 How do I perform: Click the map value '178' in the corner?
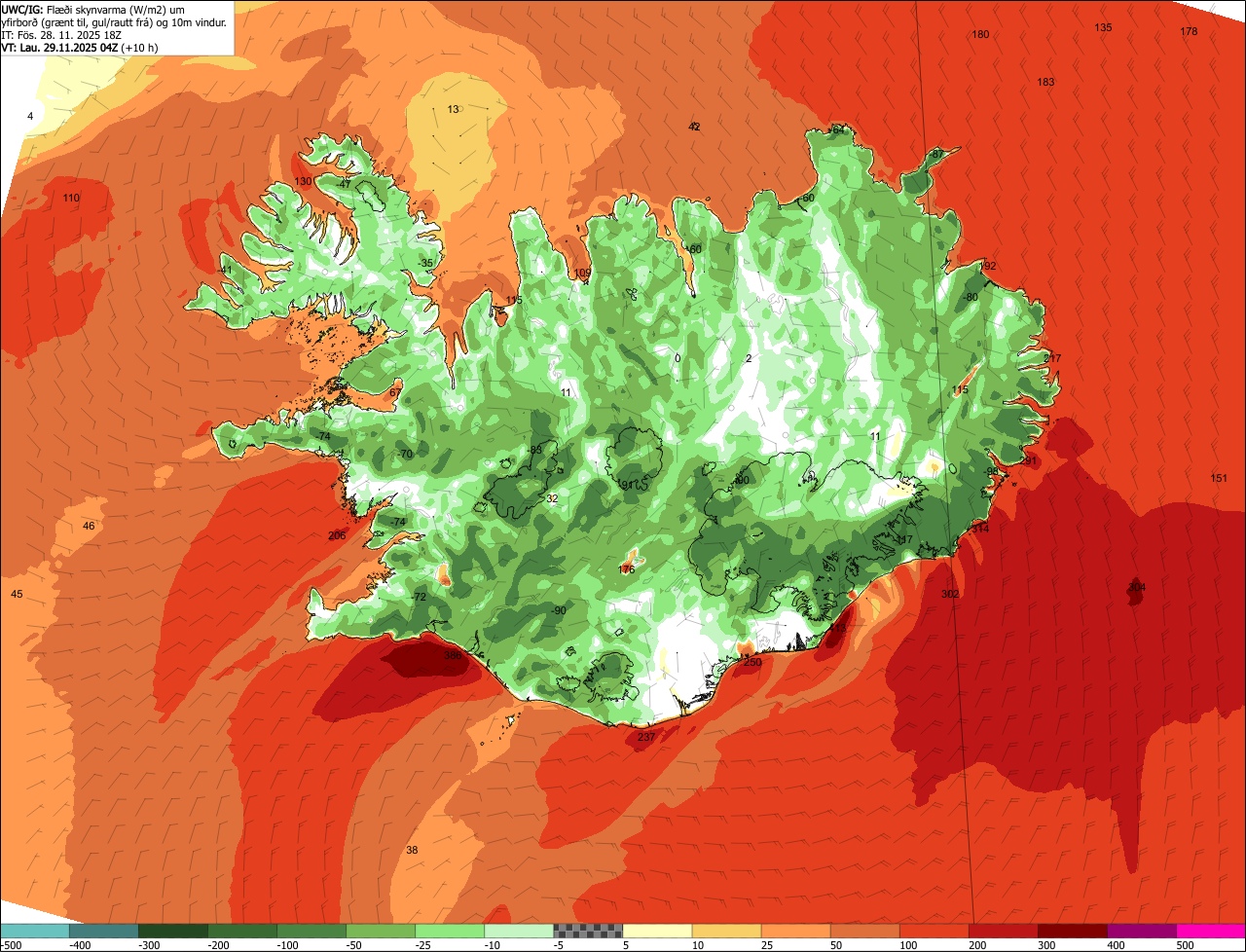[x=1189, y=31]
